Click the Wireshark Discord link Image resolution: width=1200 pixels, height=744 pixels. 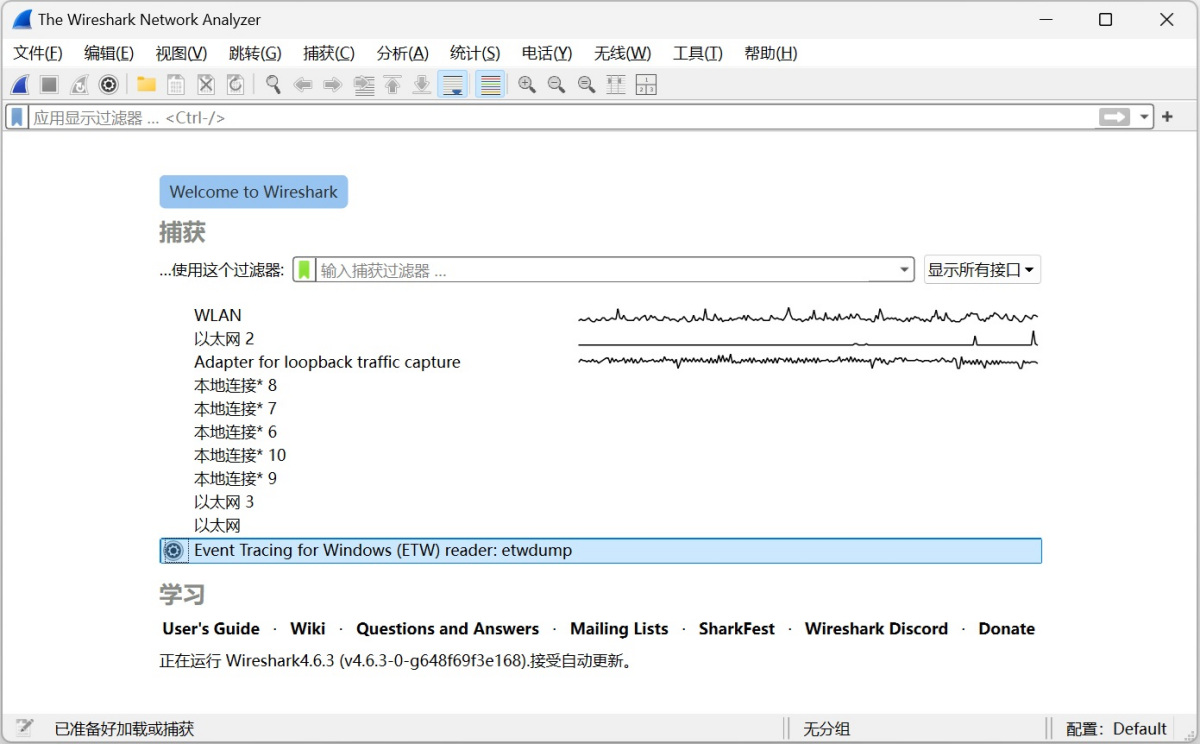876,629
